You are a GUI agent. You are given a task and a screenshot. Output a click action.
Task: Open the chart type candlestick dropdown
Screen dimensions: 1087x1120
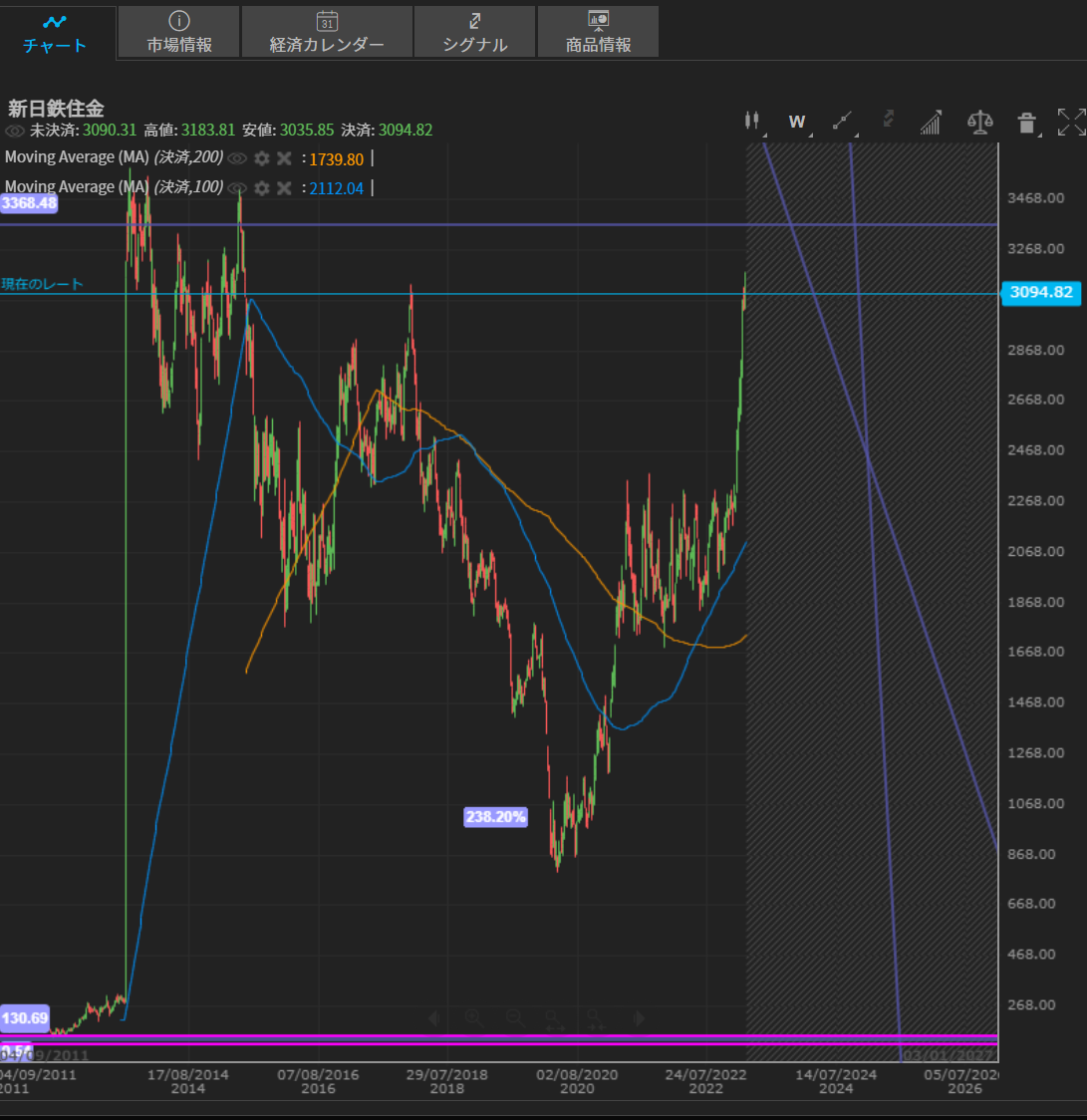point(751,122)
